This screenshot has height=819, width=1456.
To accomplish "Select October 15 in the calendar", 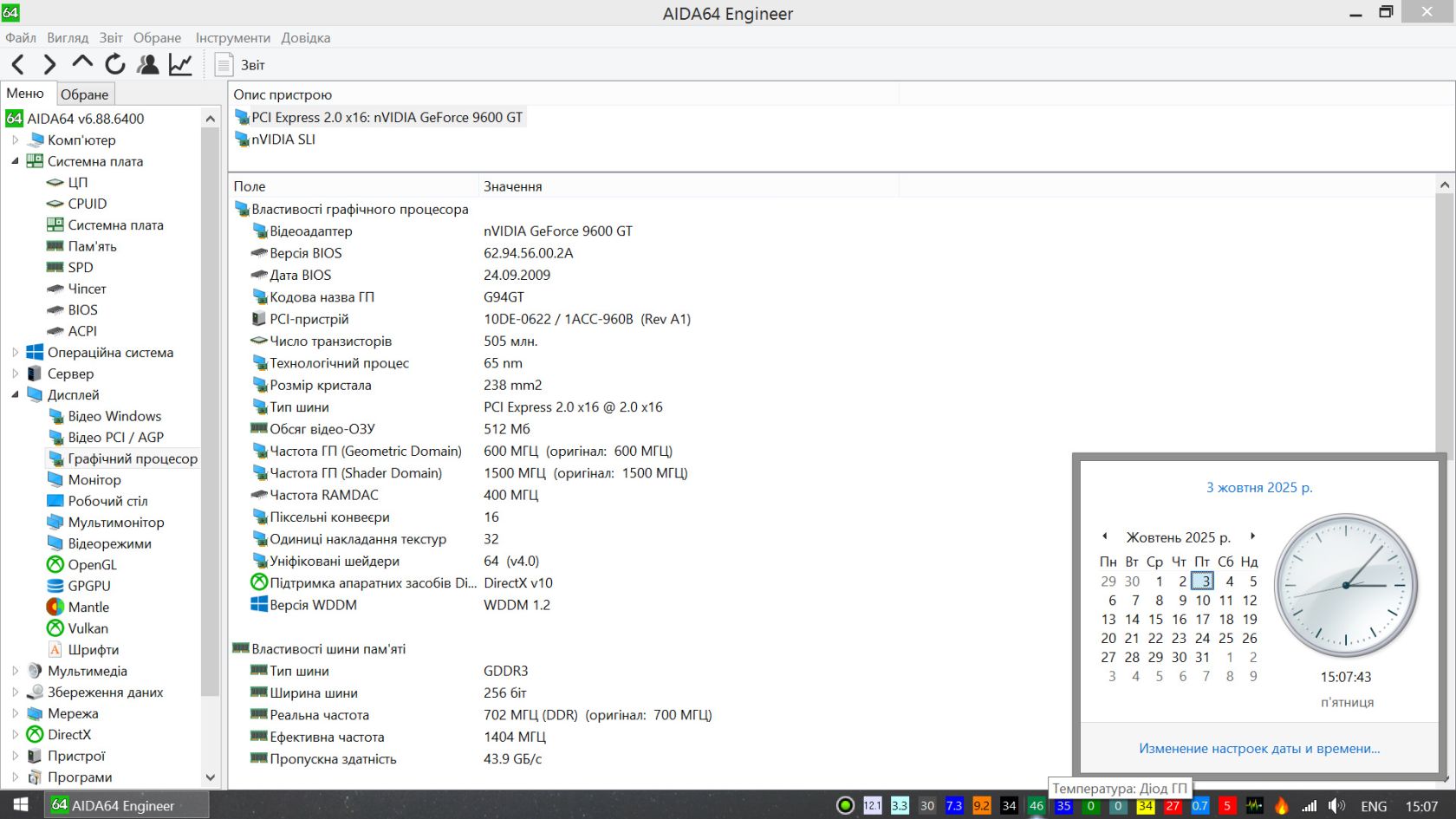I will pos(1155,619).
